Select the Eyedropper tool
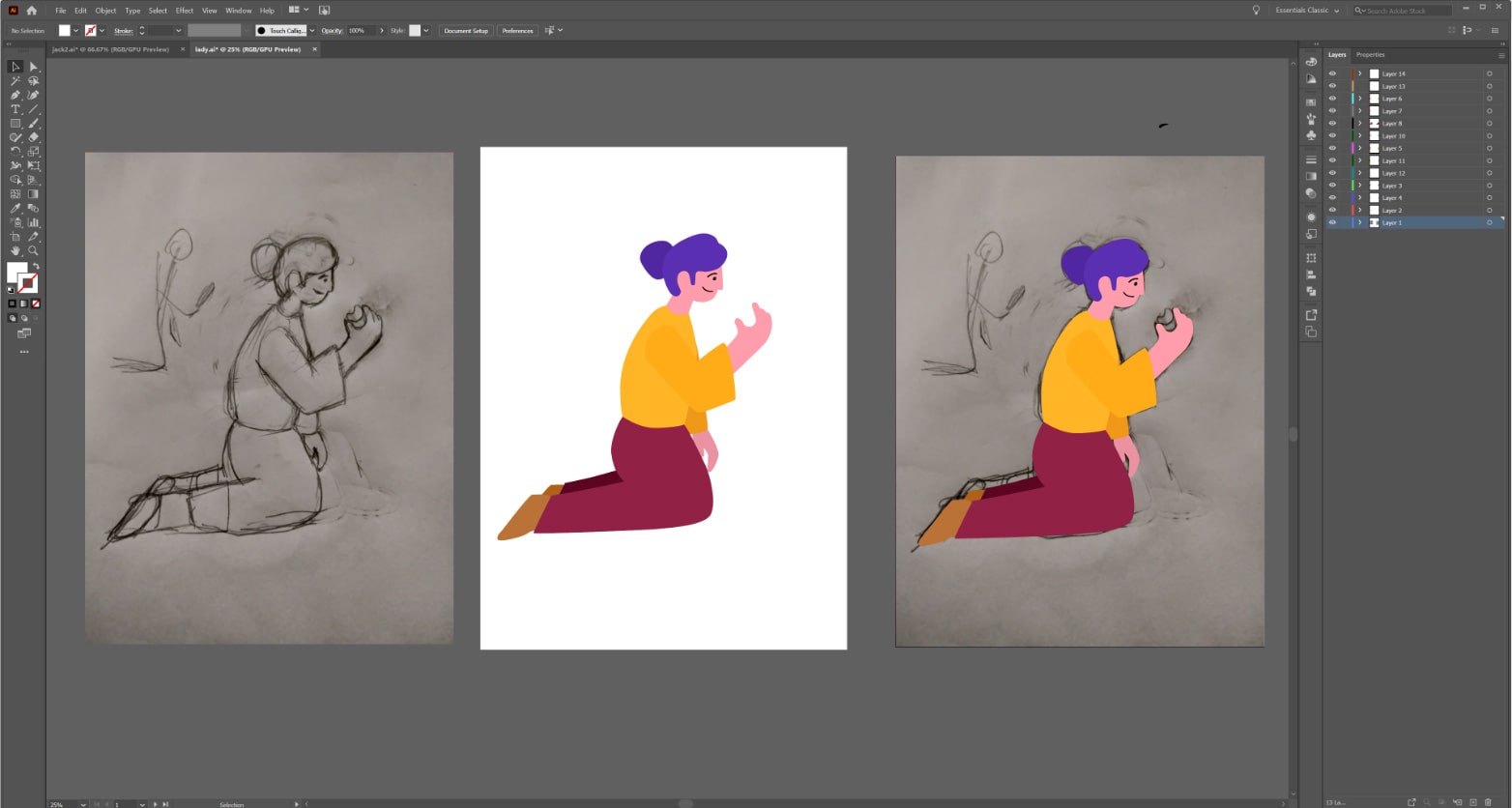The height and width of the screenshot is (808, 1512). coord(15,208)
